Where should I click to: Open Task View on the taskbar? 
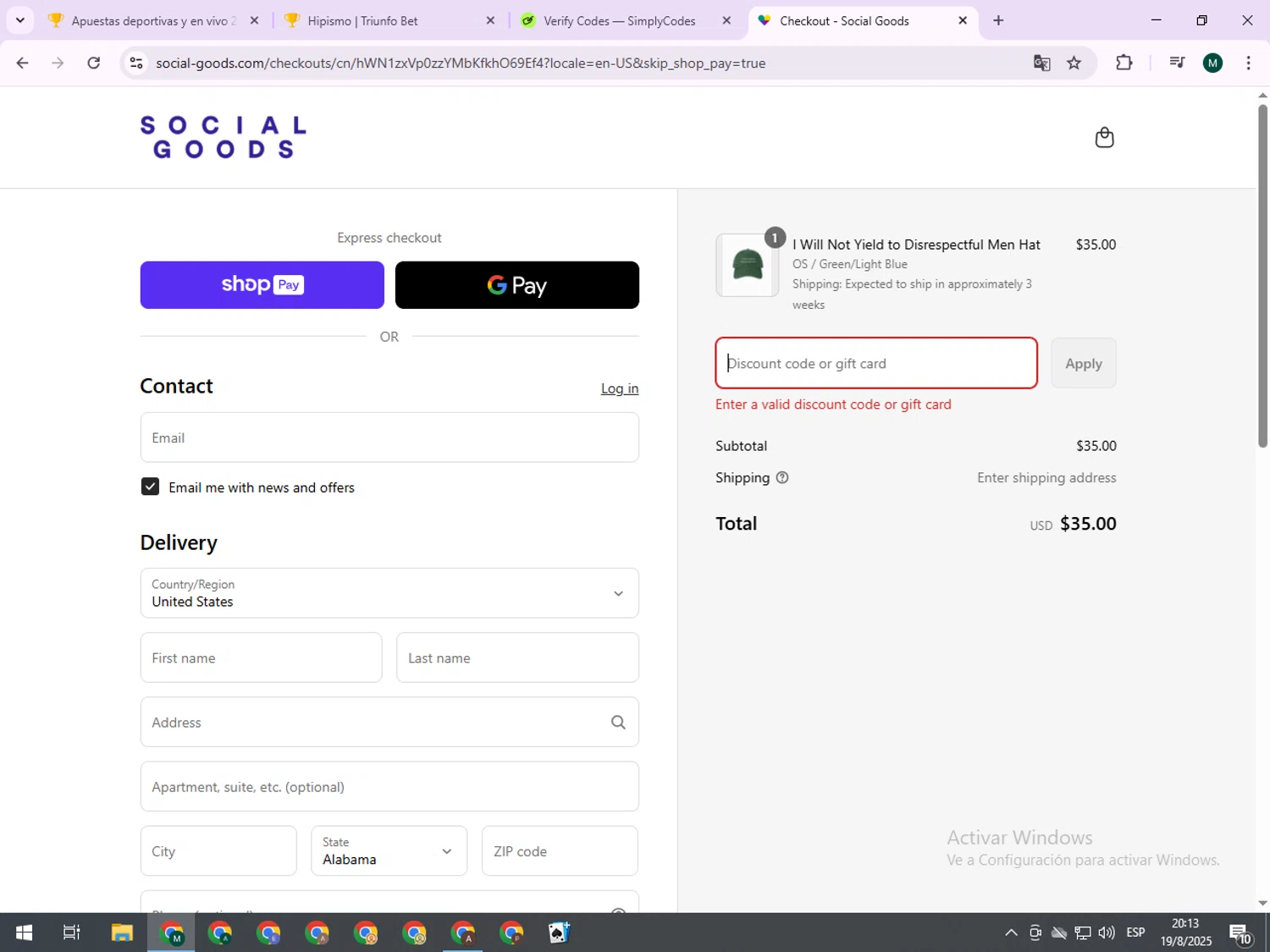tap(72, 933)
